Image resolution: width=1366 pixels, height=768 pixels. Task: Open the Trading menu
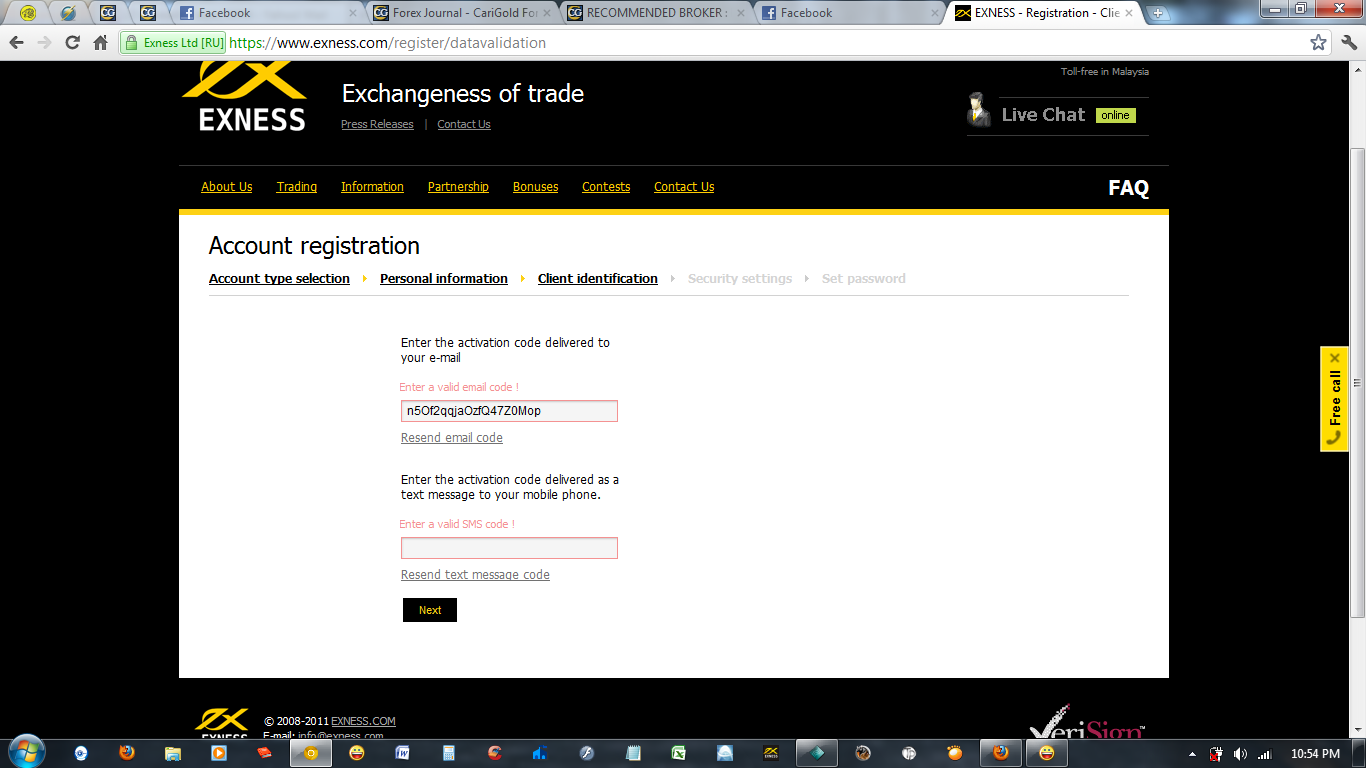(x=297, y=187)
